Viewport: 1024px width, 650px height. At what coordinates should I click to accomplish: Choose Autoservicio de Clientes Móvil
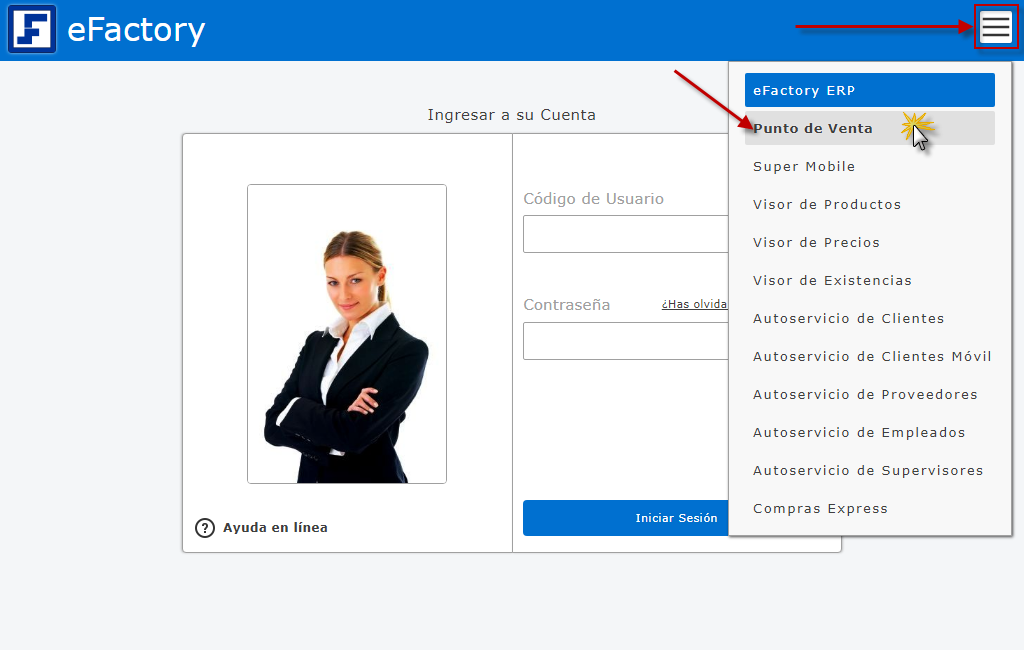[869, 356]
